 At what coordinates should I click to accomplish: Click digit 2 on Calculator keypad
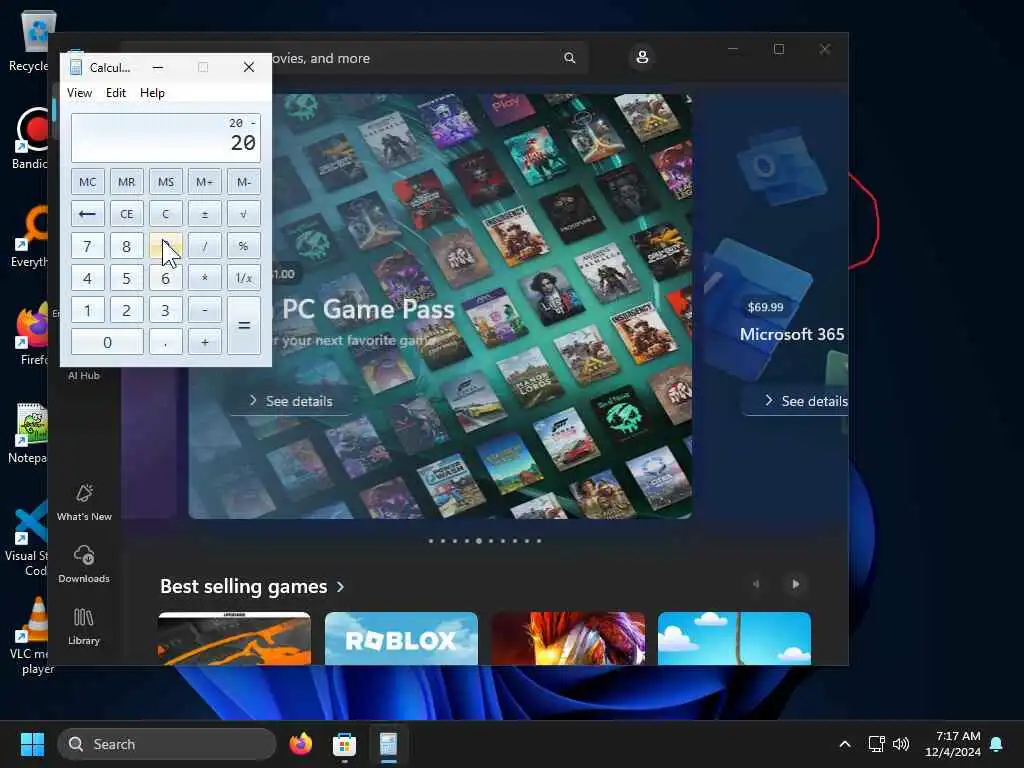pyautogui.click(x=127, y=310)
